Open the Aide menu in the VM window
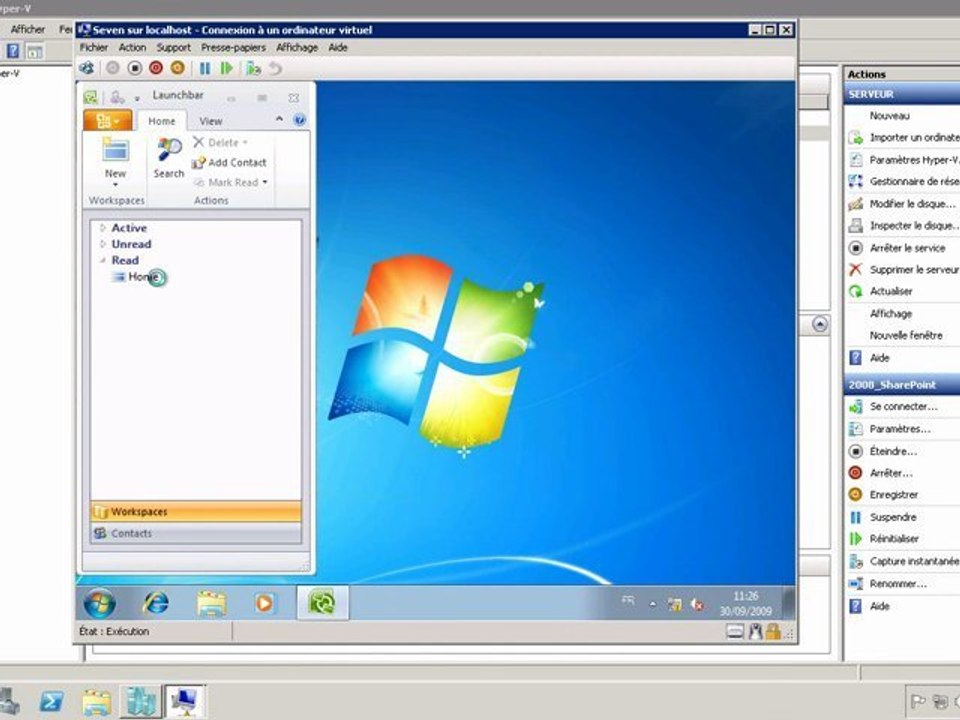960x720 pixels. pyautogui.click(x=338, y=47)
